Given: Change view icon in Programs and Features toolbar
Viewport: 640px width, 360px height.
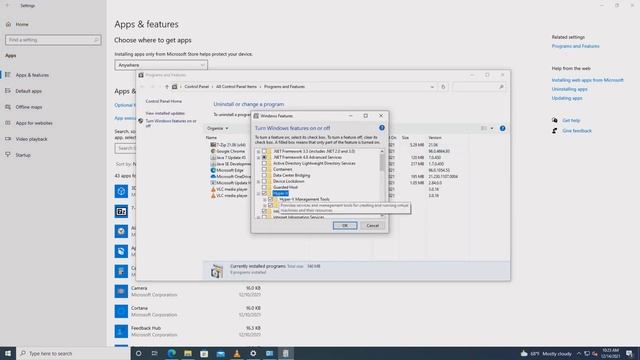Looking at the screenshot, I should coord(484,128).
